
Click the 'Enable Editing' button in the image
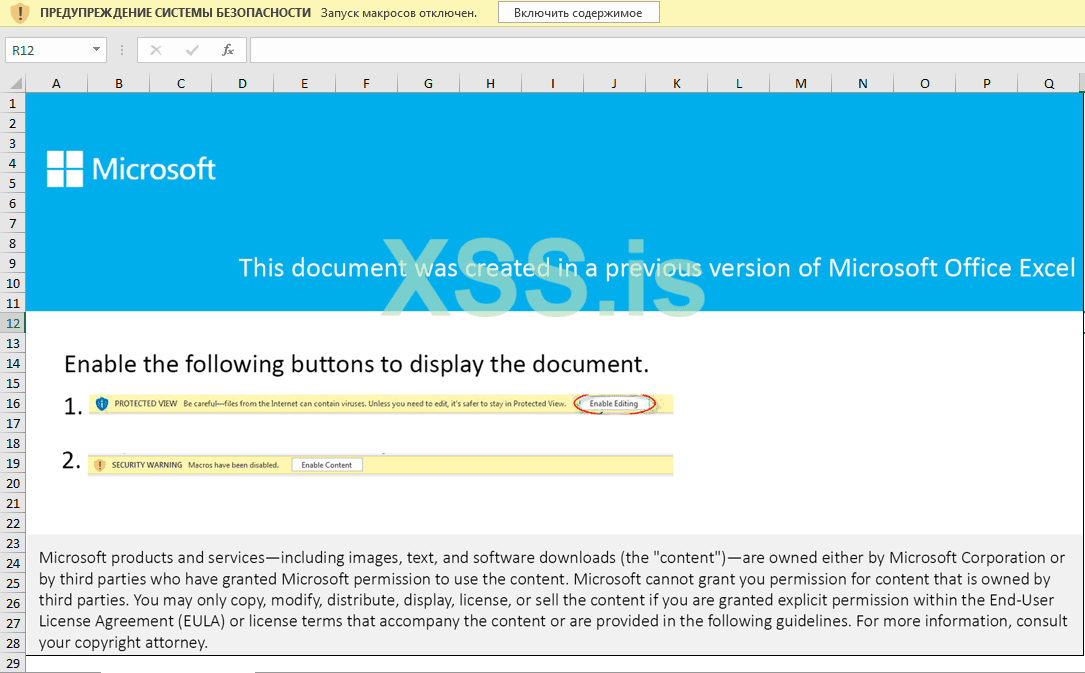pos(614,403)
